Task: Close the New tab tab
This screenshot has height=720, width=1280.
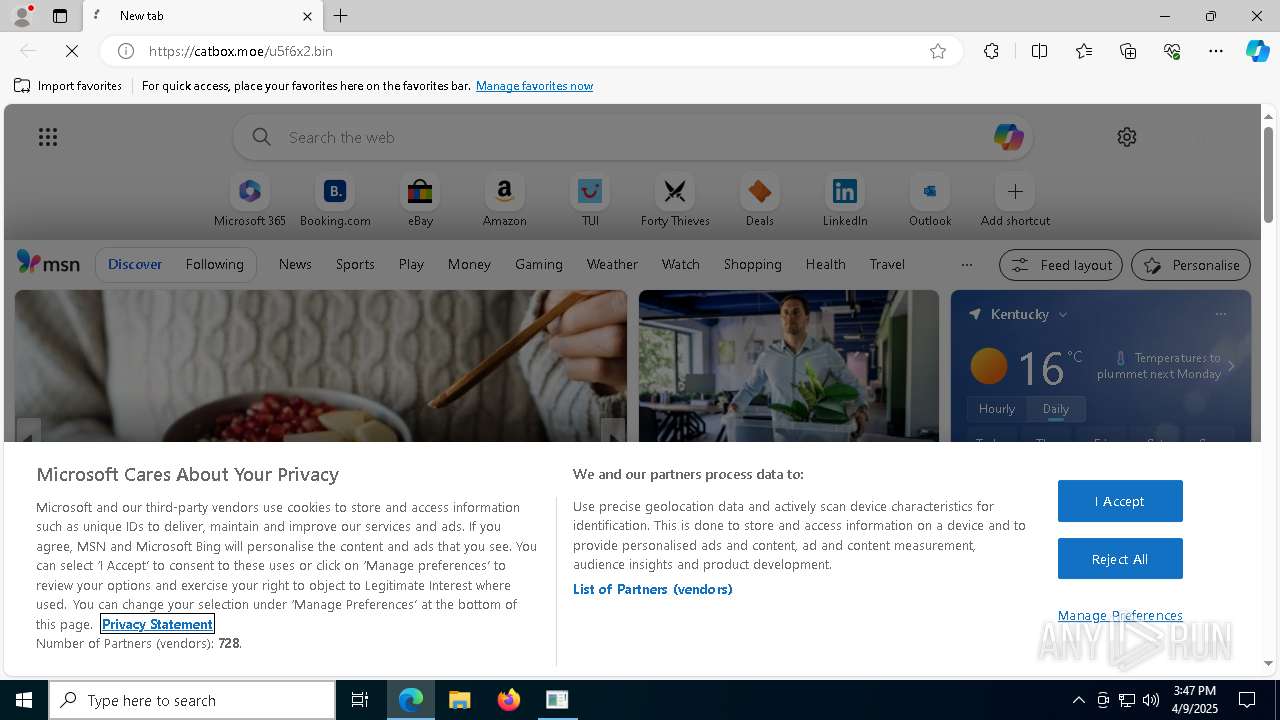Action: click(x=307, y=16)
